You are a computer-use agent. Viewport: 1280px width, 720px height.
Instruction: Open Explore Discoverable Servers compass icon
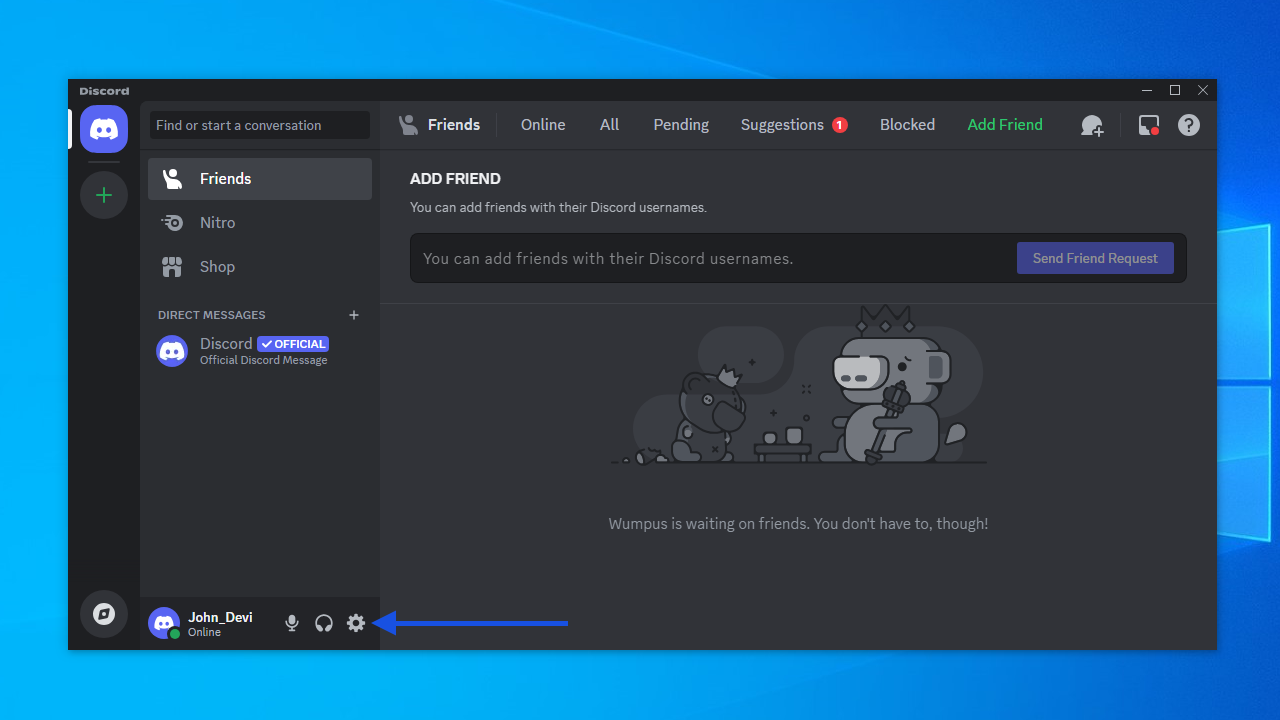(104, 614)
